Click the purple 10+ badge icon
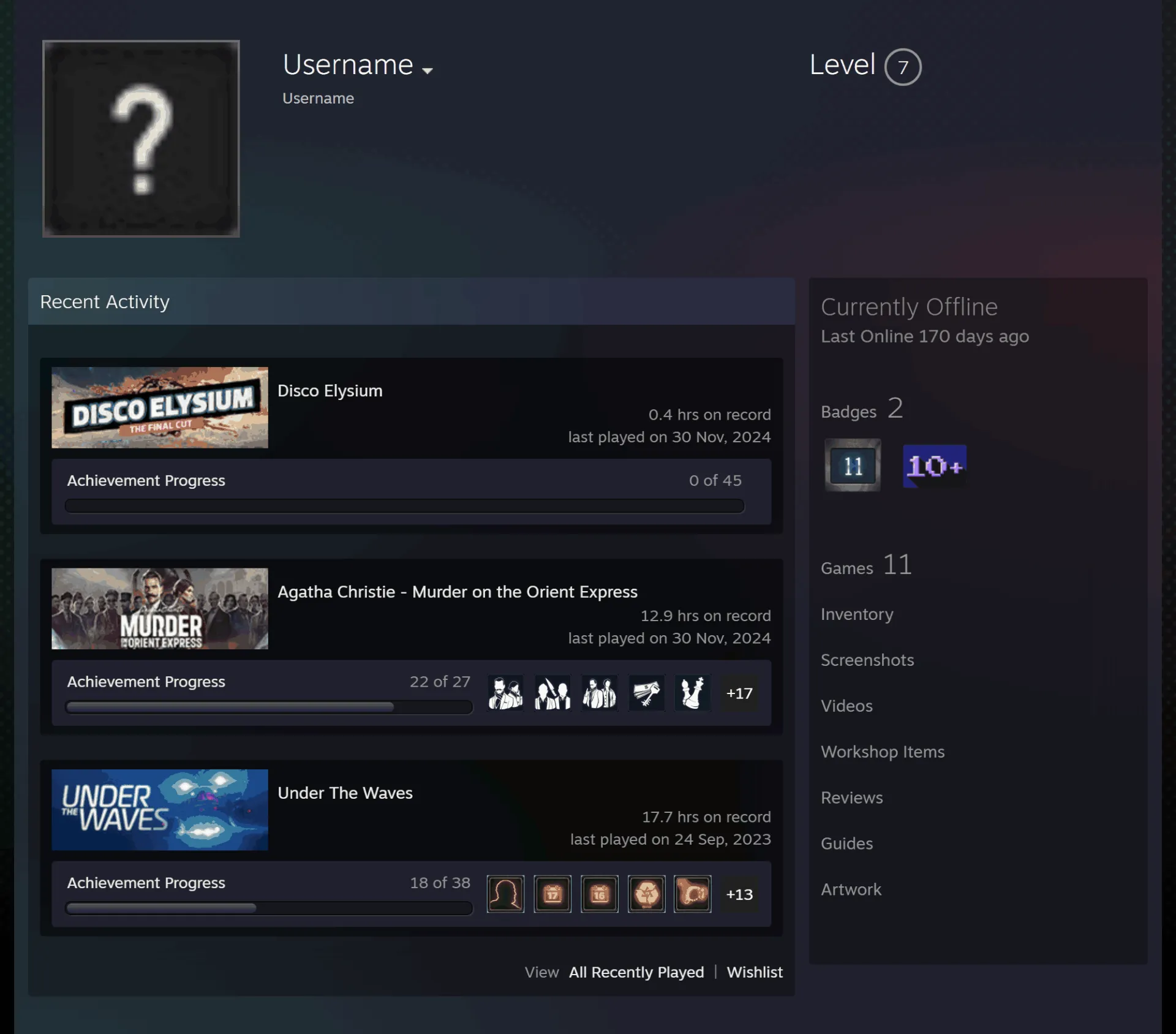This screenshot has width=1176, height=1034. point(935,466)
